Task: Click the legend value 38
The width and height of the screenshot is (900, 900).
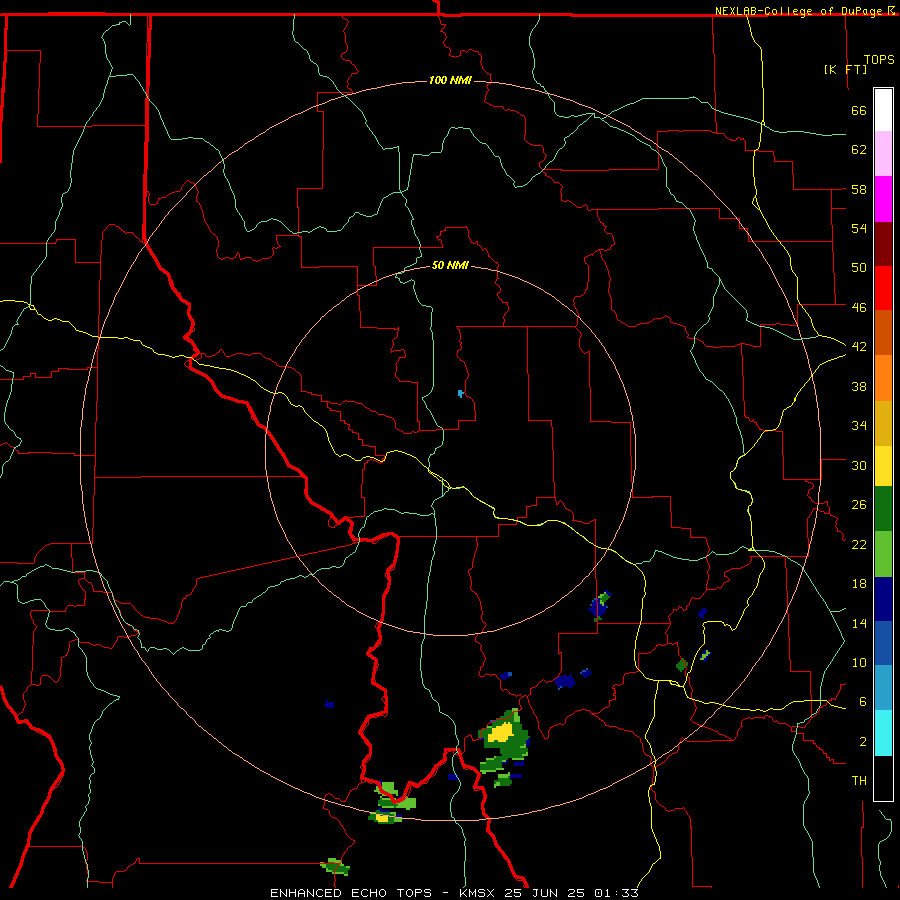Action: tap(859, 386)
